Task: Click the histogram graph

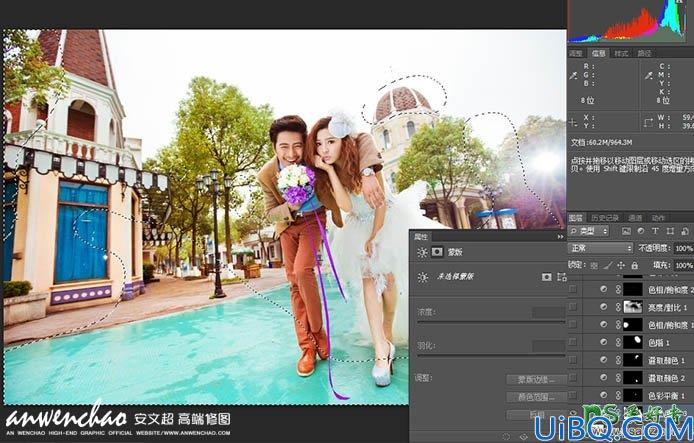Action: 628,21
